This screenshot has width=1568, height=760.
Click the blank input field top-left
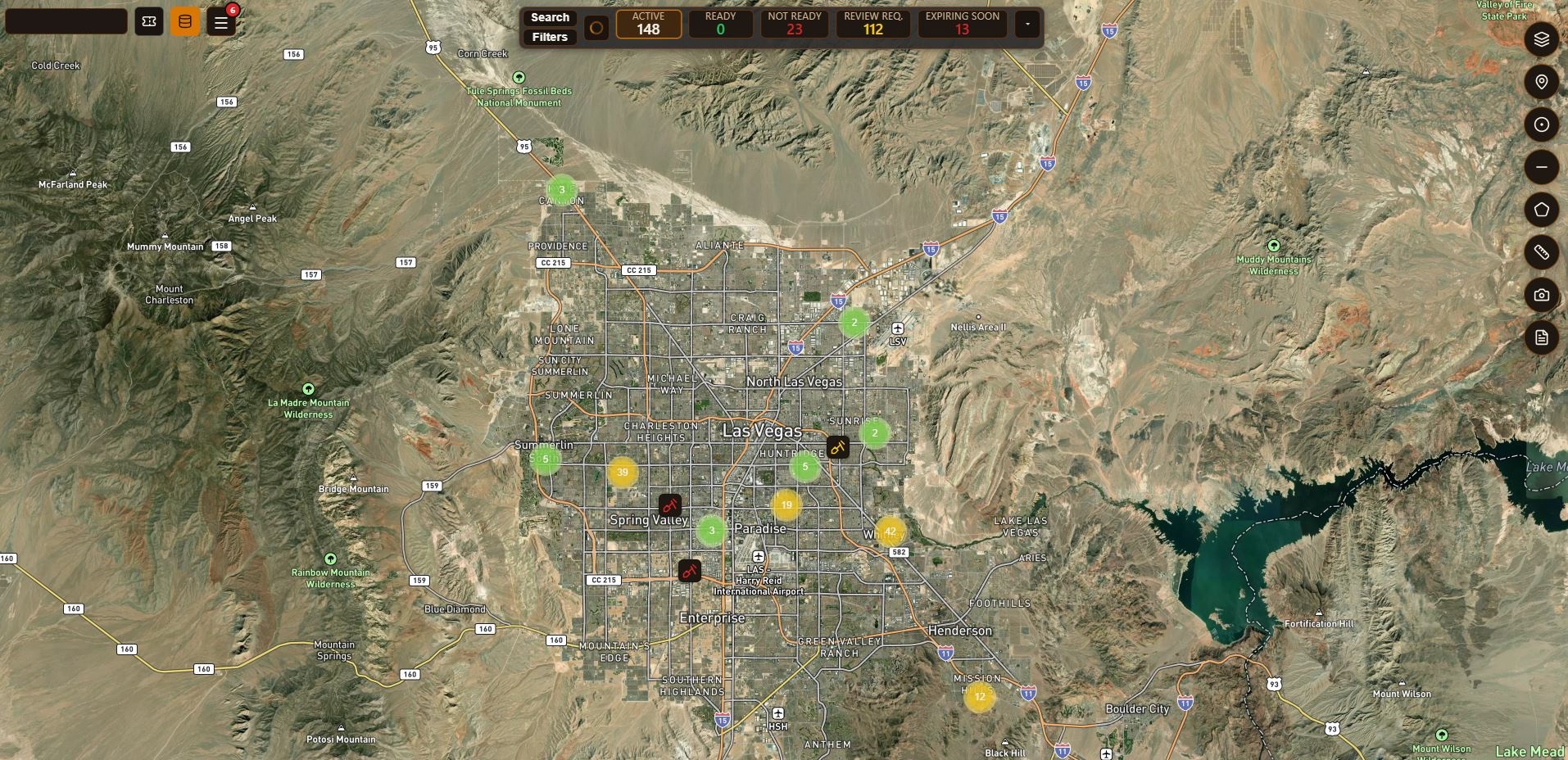point(66,21)
